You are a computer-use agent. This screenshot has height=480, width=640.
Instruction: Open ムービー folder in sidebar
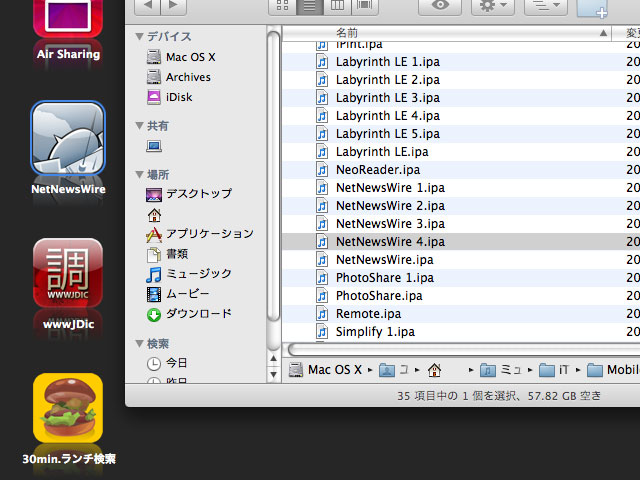coord(178,294)
